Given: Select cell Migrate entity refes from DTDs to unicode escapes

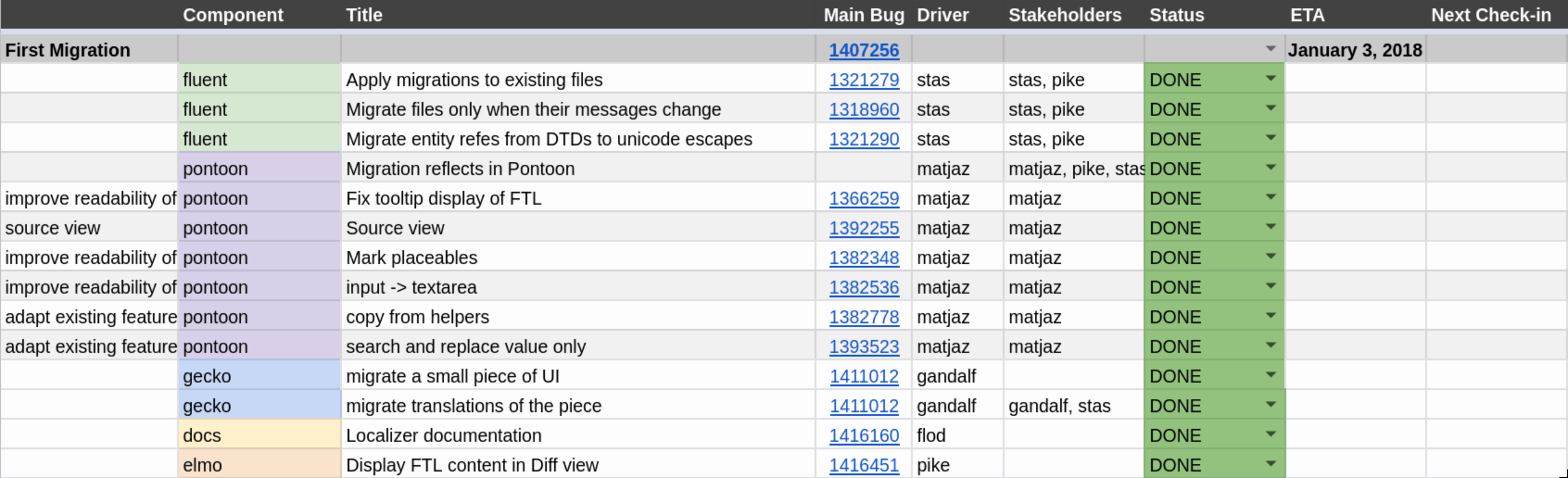Looking at the screenshot, I should (x=578, y=139).
